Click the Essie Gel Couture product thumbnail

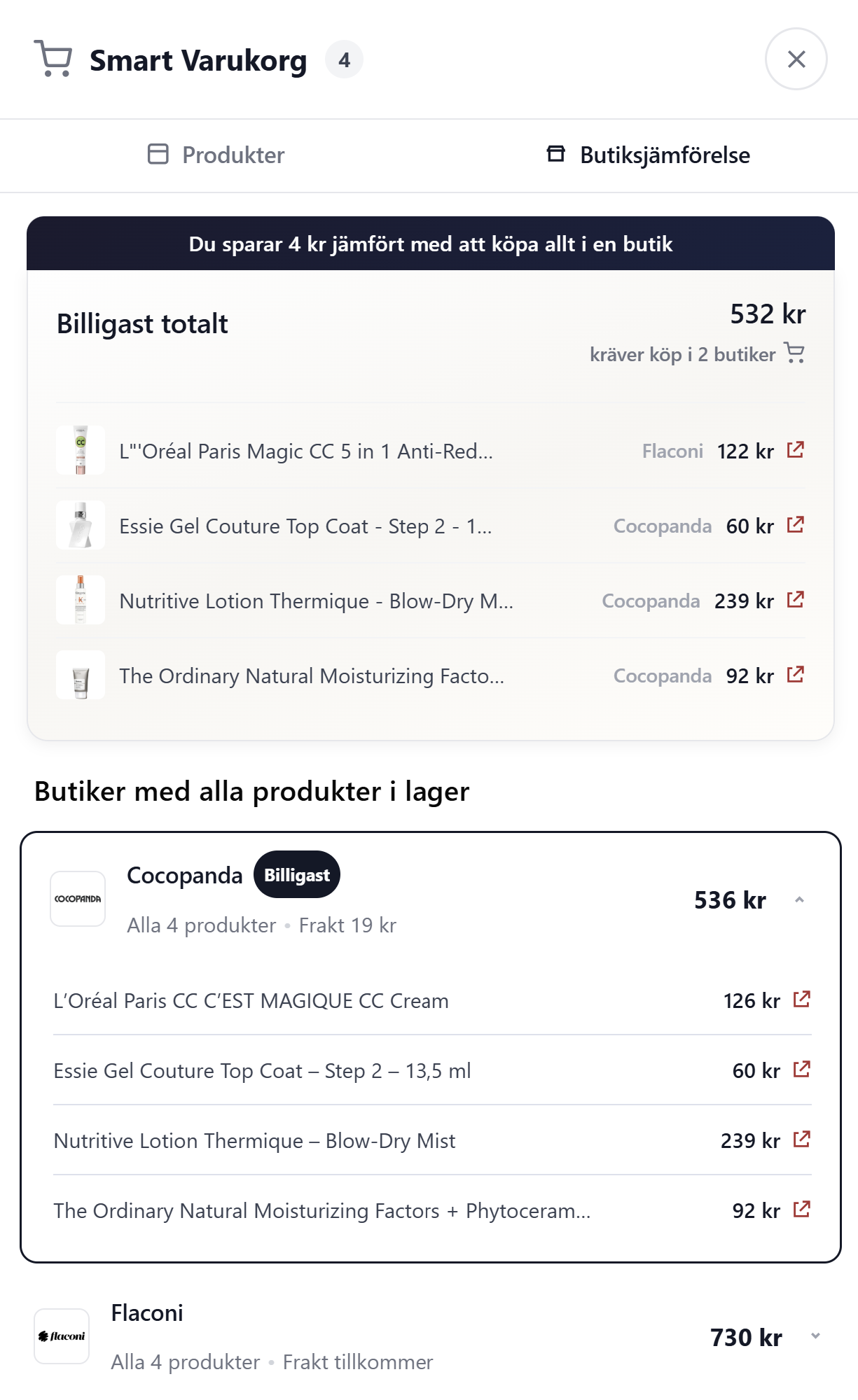tap(81, 525)
